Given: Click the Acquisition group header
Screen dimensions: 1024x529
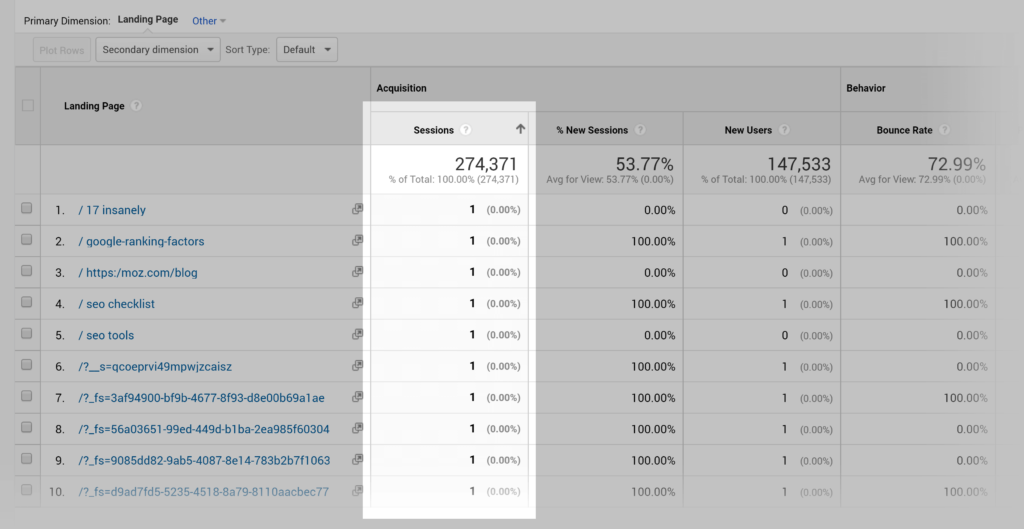Looking at the screenshot, I should click(402, 88).
